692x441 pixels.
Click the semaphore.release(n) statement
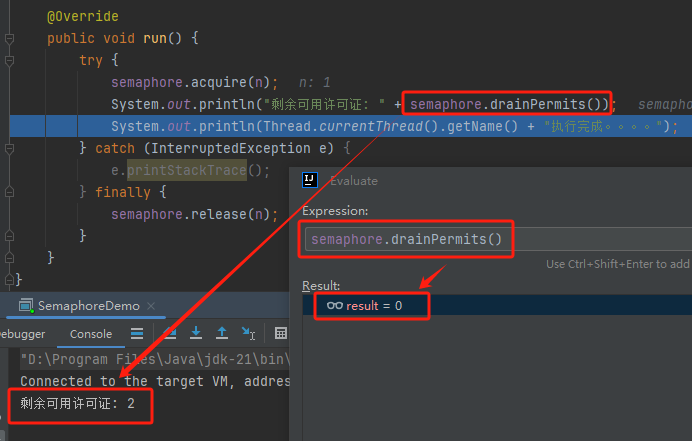point(194,214)
